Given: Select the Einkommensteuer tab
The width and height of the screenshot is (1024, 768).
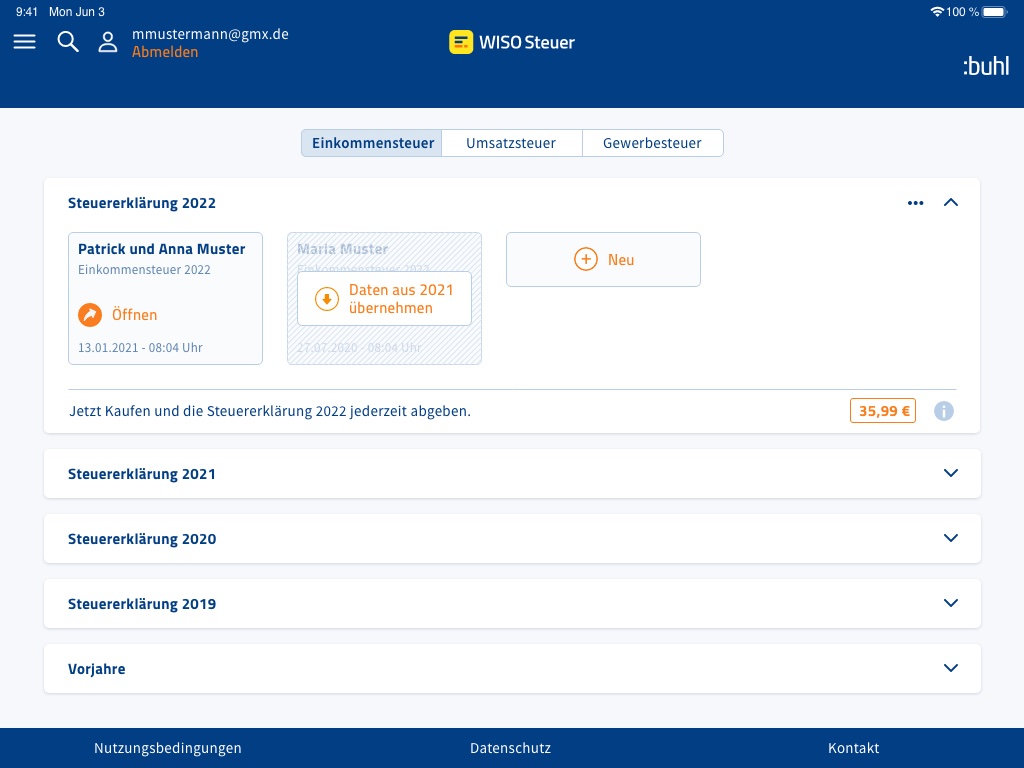Looking at the screenshot, I should click(x=372, y=143).
